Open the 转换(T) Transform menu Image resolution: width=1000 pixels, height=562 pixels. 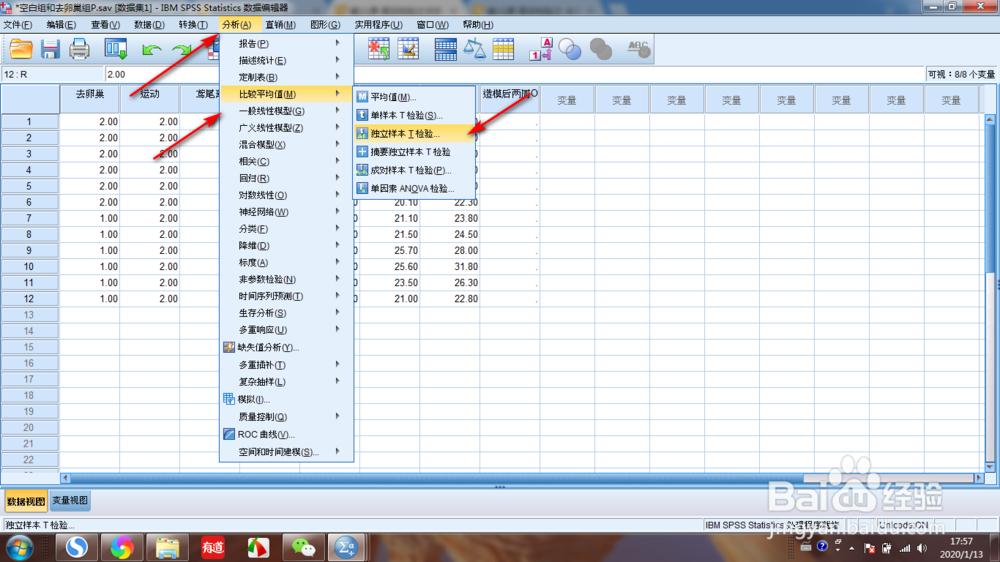pyautogui.click(x=193, y=24)
